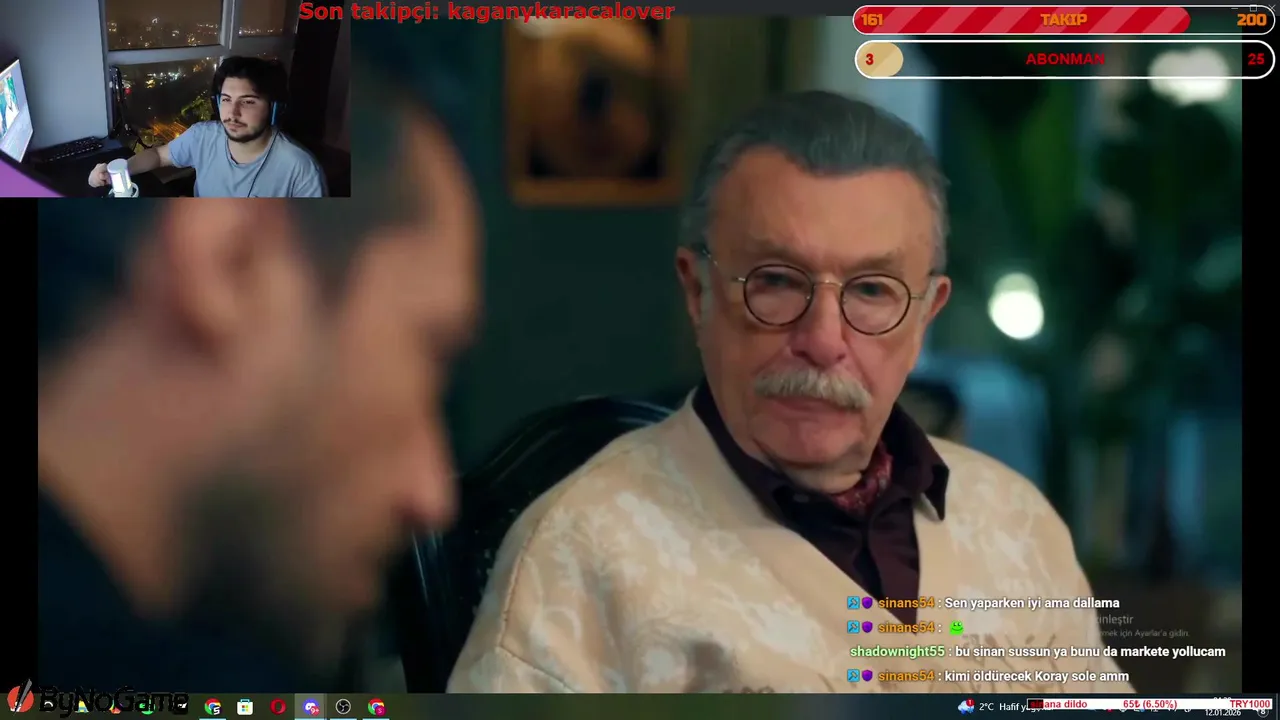Click the TAKIP follower goal progress bar
The image size is (1280, 720).
tap(1064, 20)
